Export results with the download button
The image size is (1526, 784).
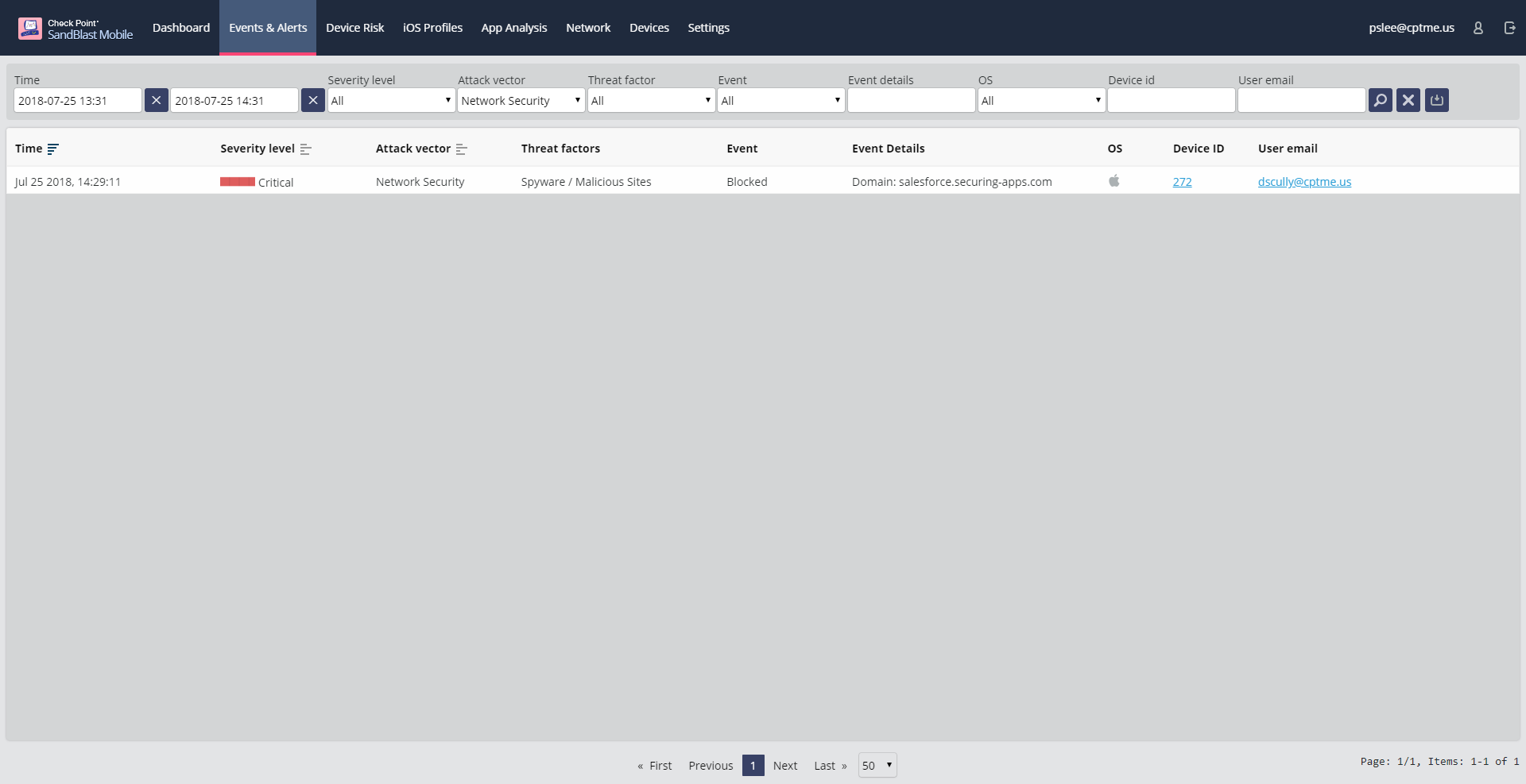[1437, 100]
